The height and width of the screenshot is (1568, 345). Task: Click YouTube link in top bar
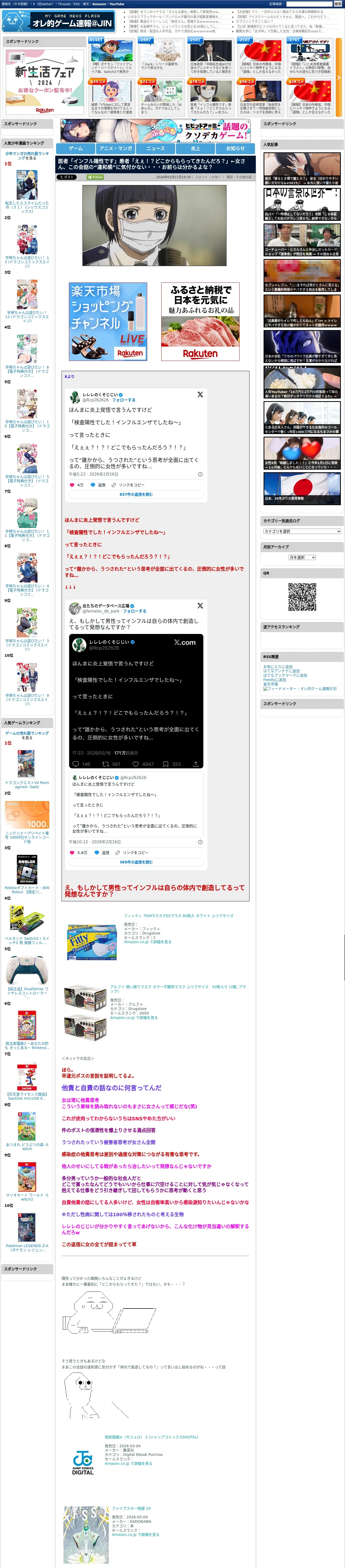click(x=117, y=4)
